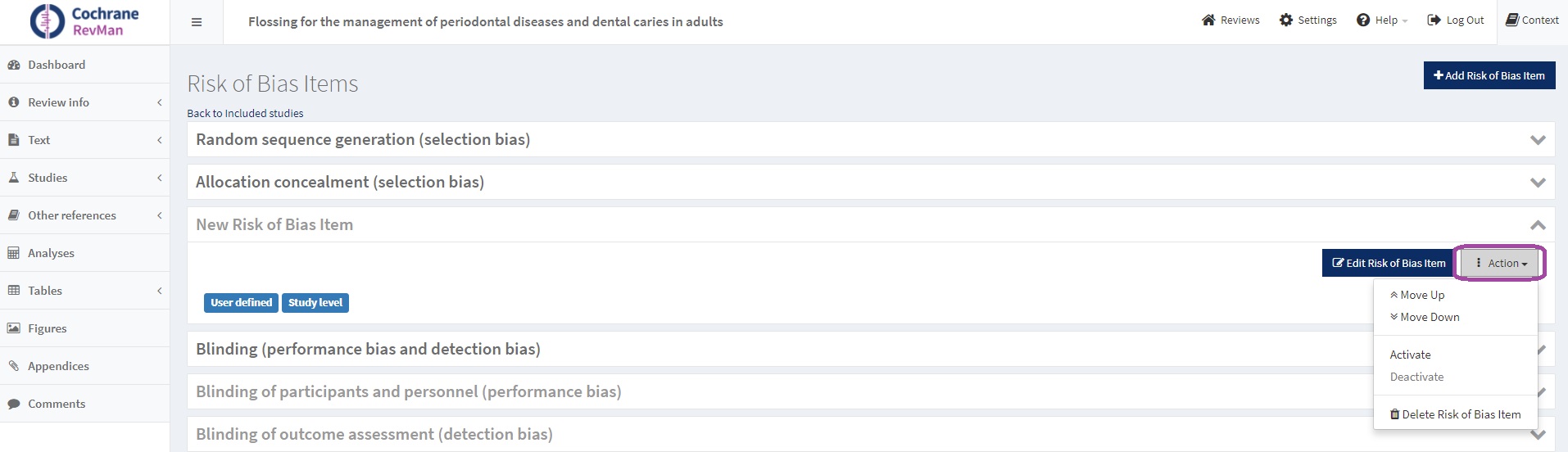Open the Cochrane RevMan logo

point(84,22)
